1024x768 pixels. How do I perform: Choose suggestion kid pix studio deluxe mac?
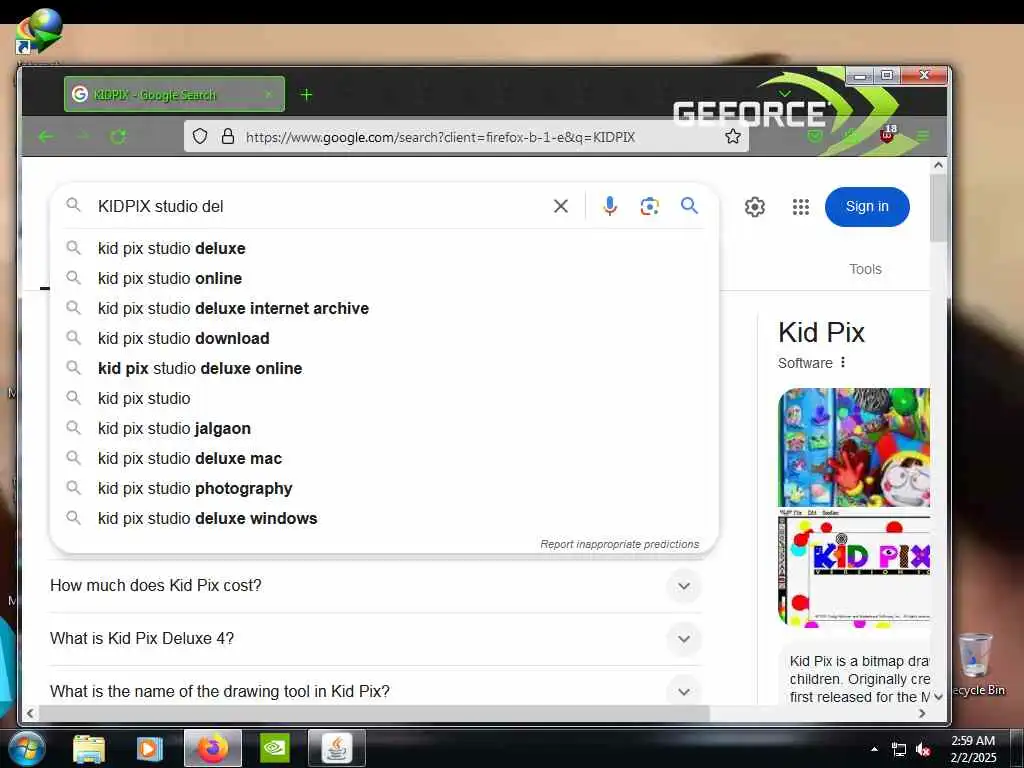(x=384, y=458)
